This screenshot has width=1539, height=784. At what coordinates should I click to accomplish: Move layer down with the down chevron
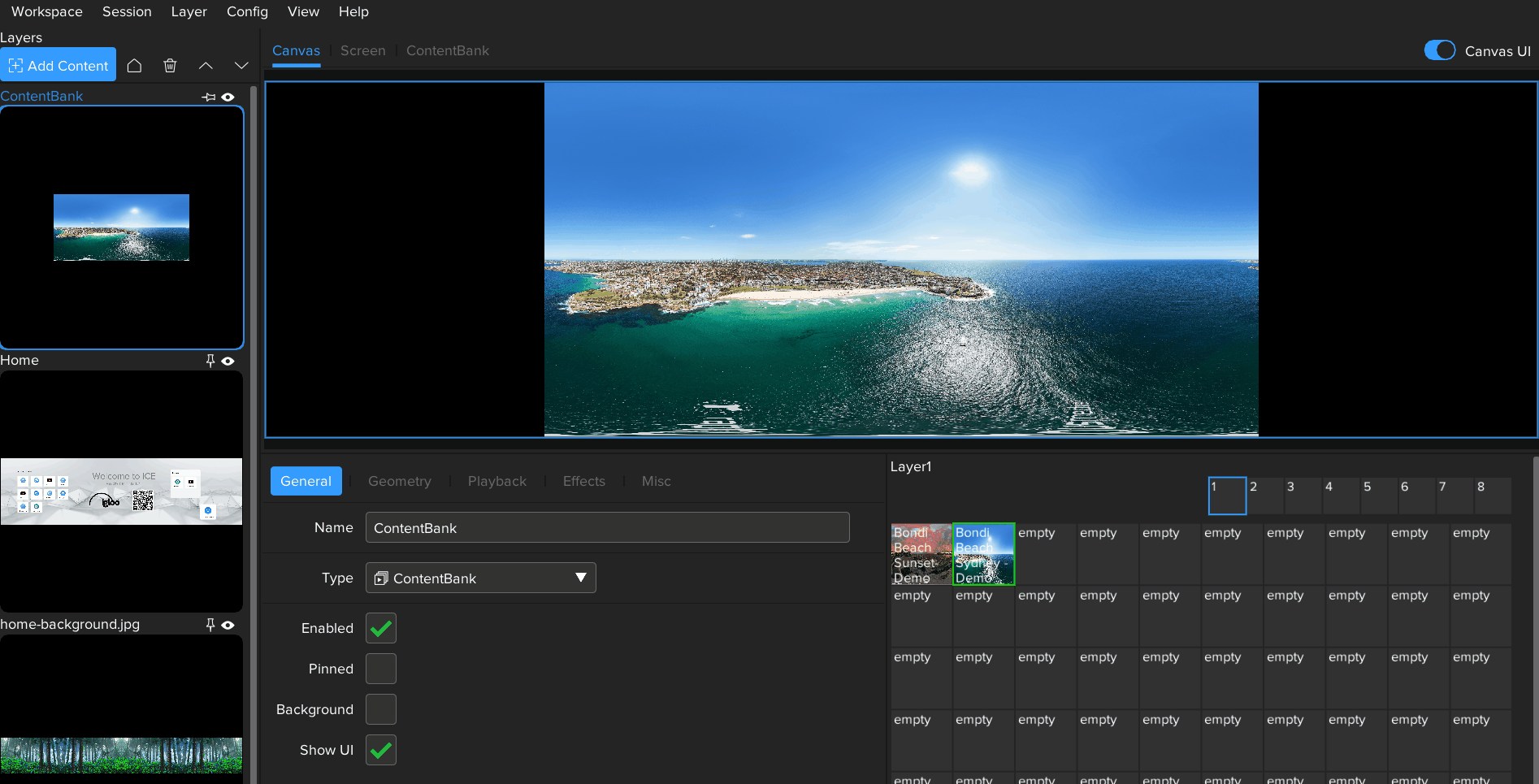point(241,66)
